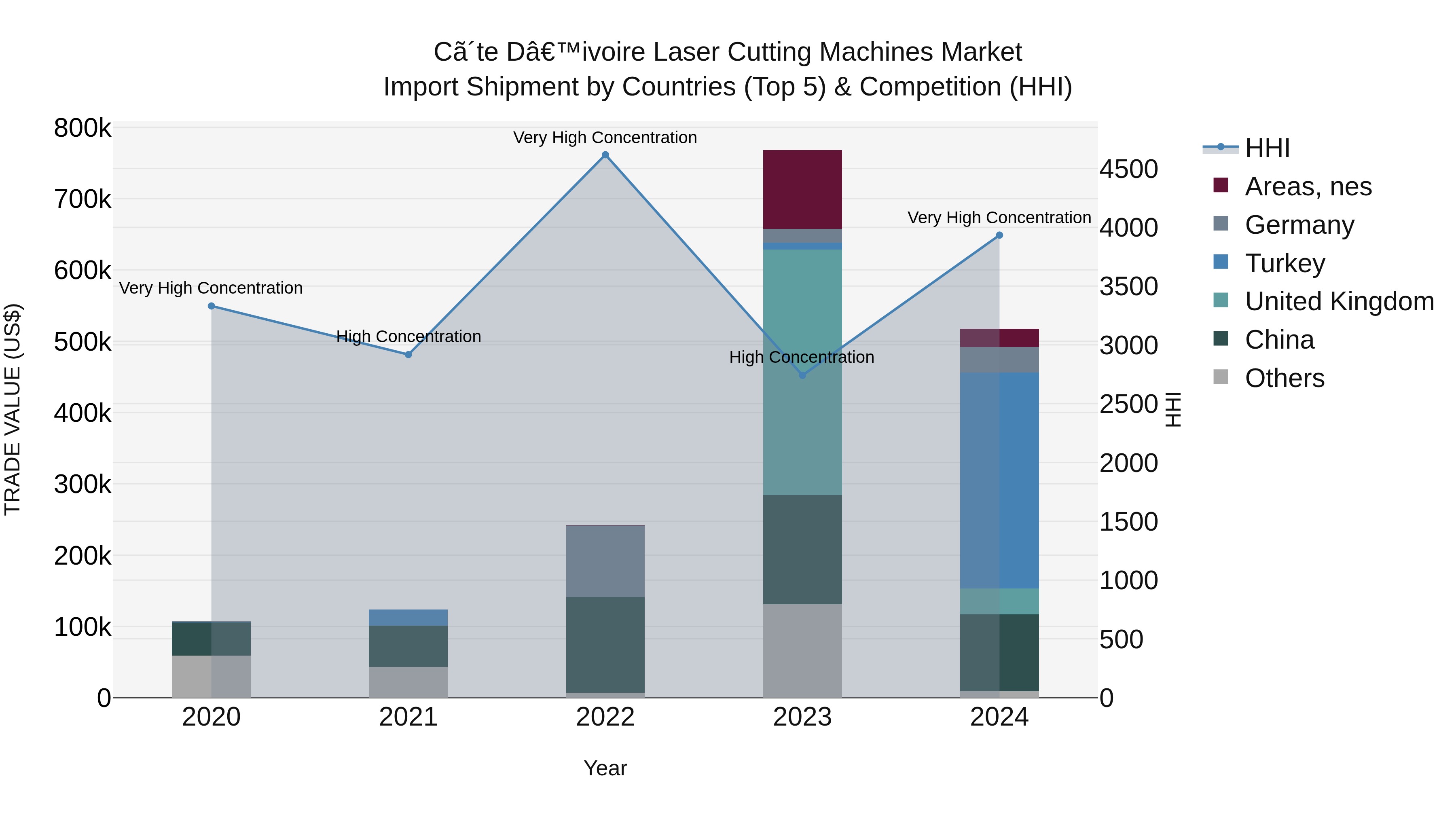Click the 2022 x-axis label
Screen dimensions: 1456x819
click(605, 717)
